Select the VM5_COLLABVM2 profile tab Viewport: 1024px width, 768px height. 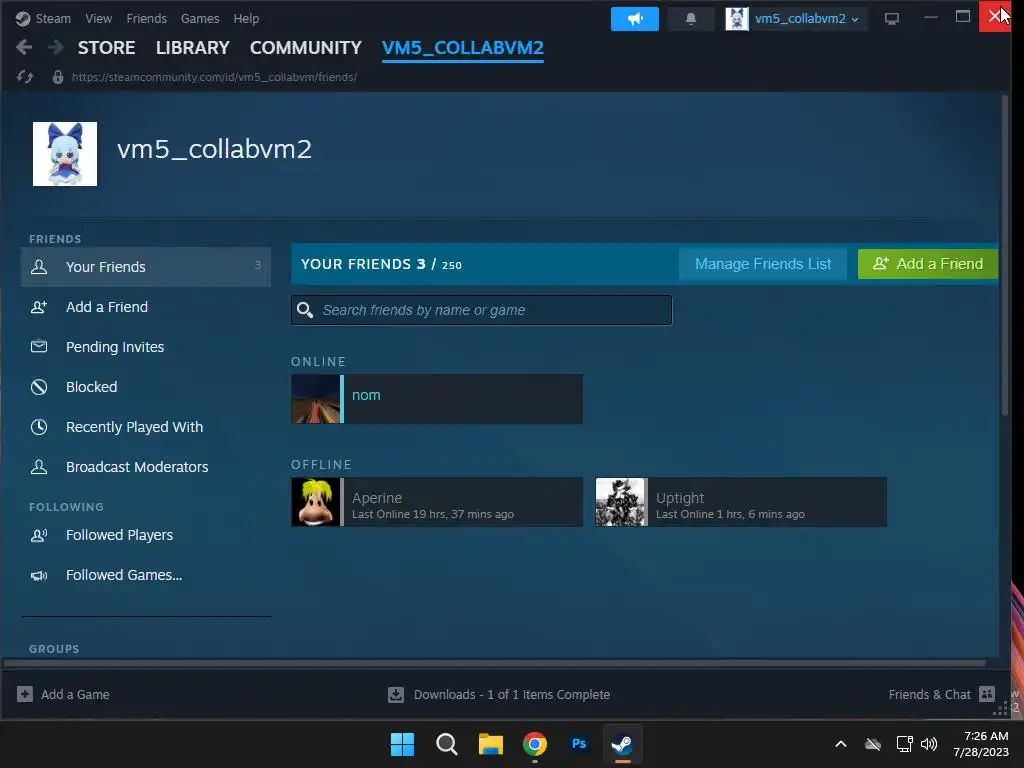462,48
